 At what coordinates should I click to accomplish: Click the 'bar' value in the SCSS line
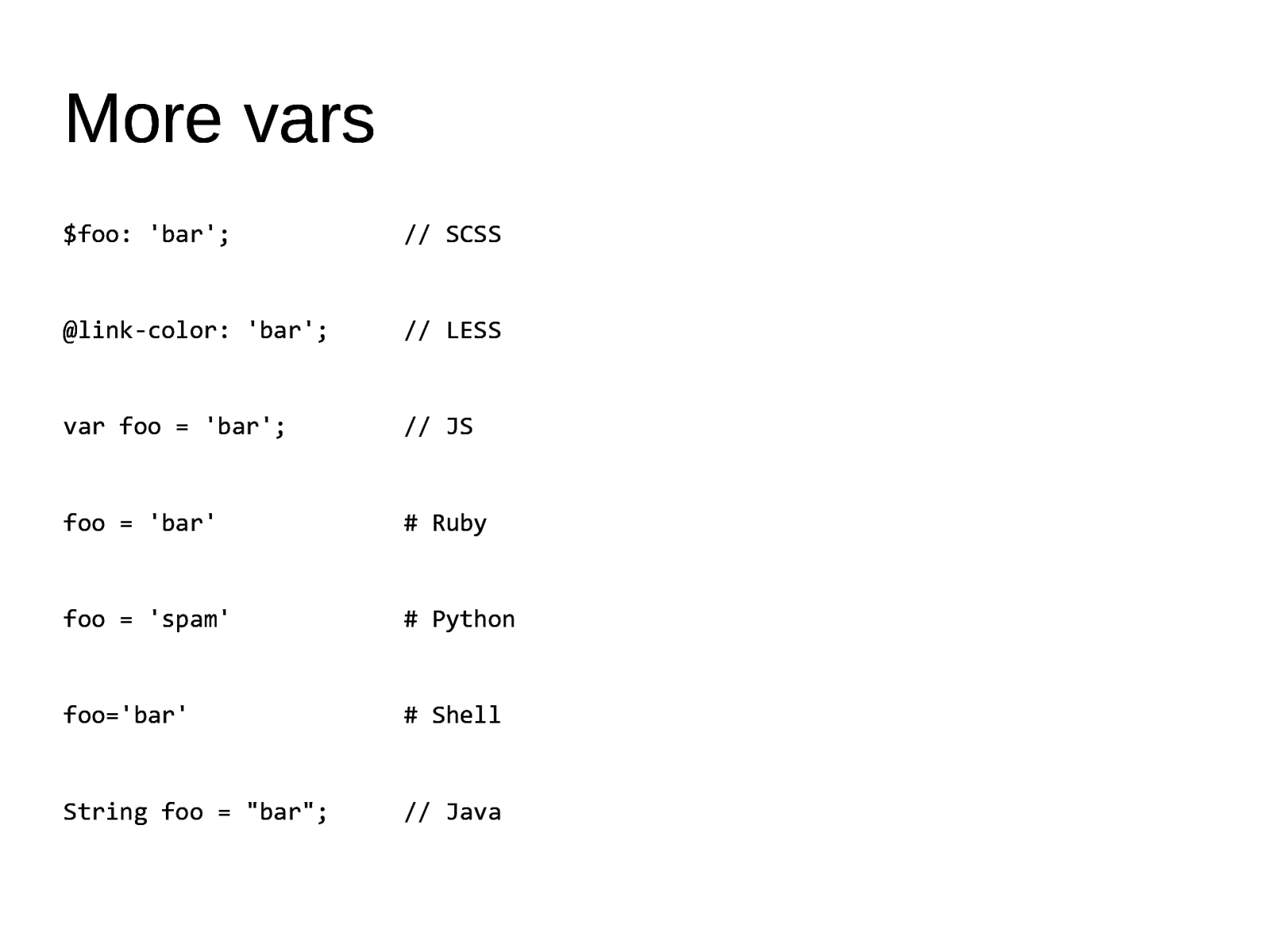pos(182,235)
